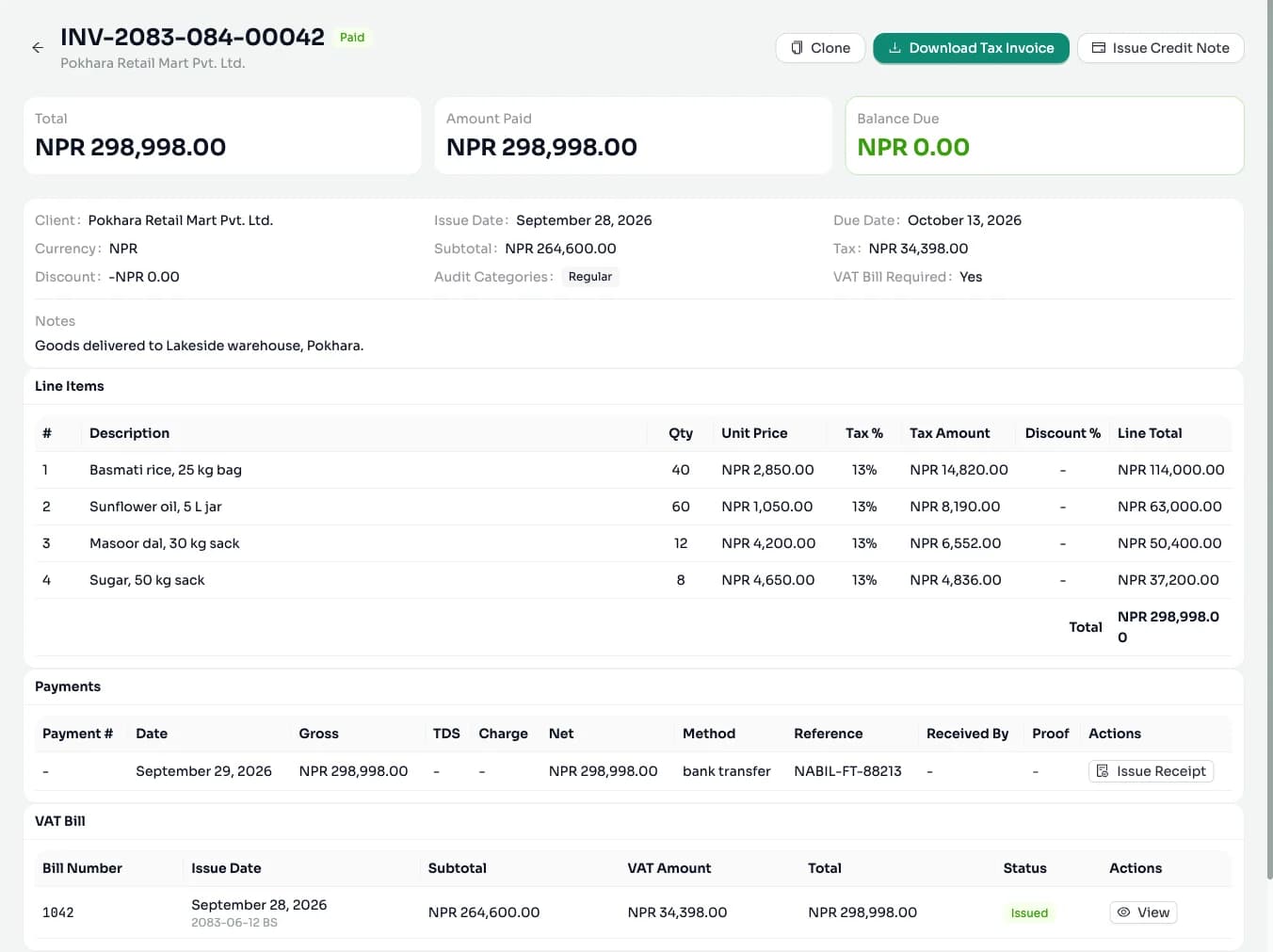Go back using the arrow icon
This screenshot has width=1273, height=952.
coord(38,48)
